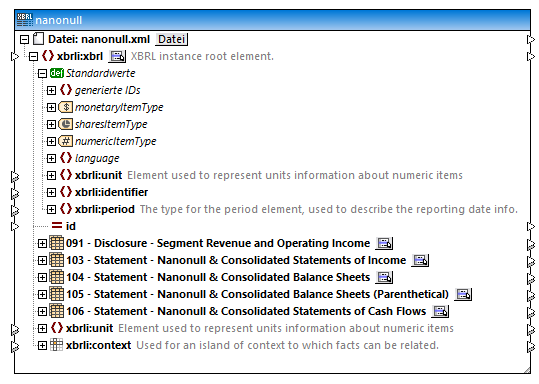Image resolution: width=539 pixels, height=384 pixels.
Task: Click right output connector of xbrli:context
Action: 531,346
